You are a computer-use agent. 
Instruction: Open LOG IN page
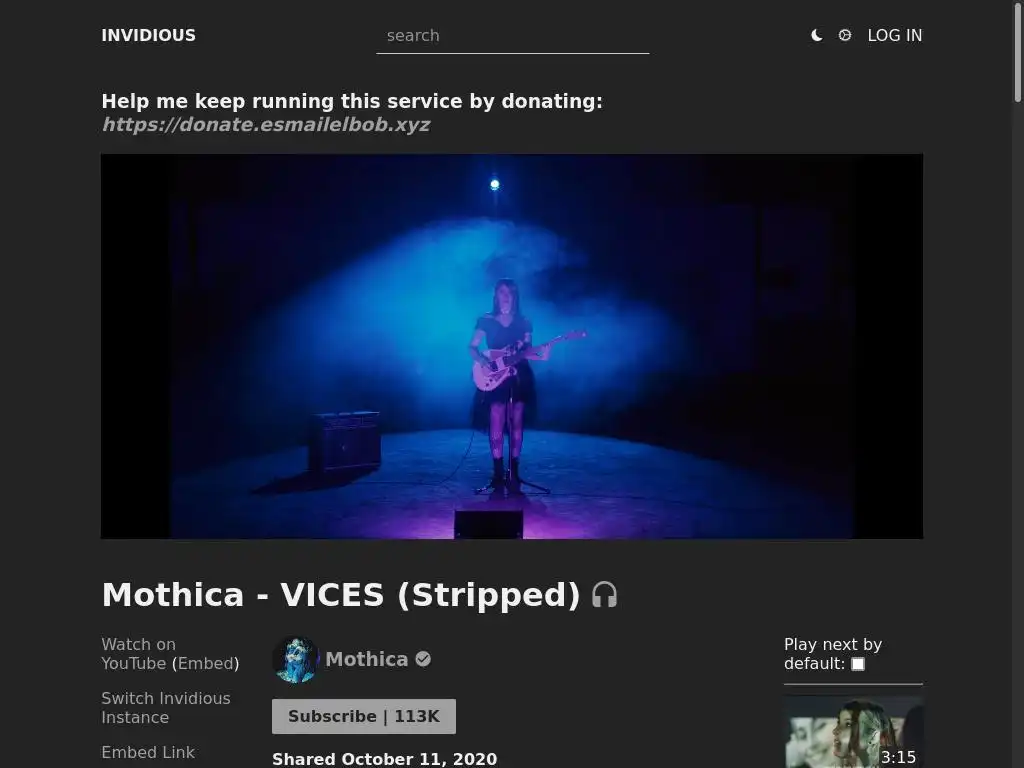pyautogui.click(x=895, y=35)
